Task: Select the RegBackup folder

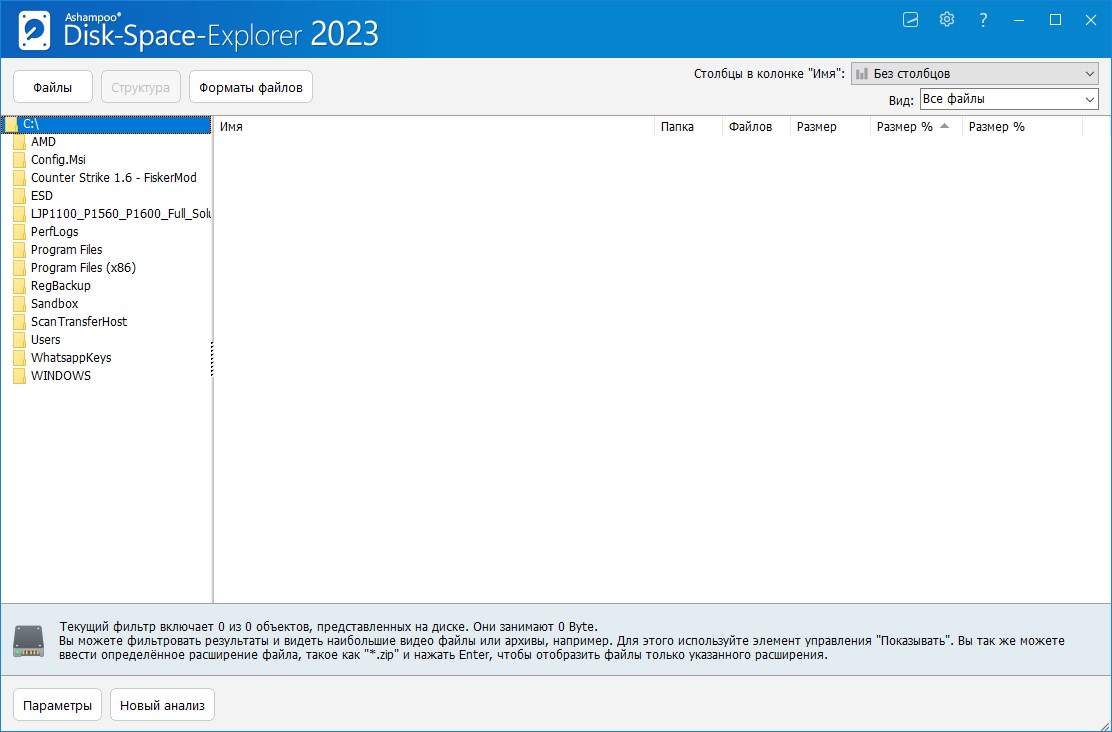Action: [61, 286]
